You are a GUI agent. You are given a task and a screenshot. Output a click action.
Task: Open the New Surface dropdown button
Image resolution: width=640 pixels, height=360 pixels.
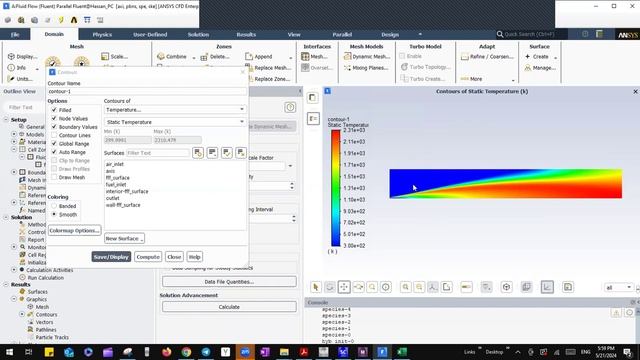124,238
